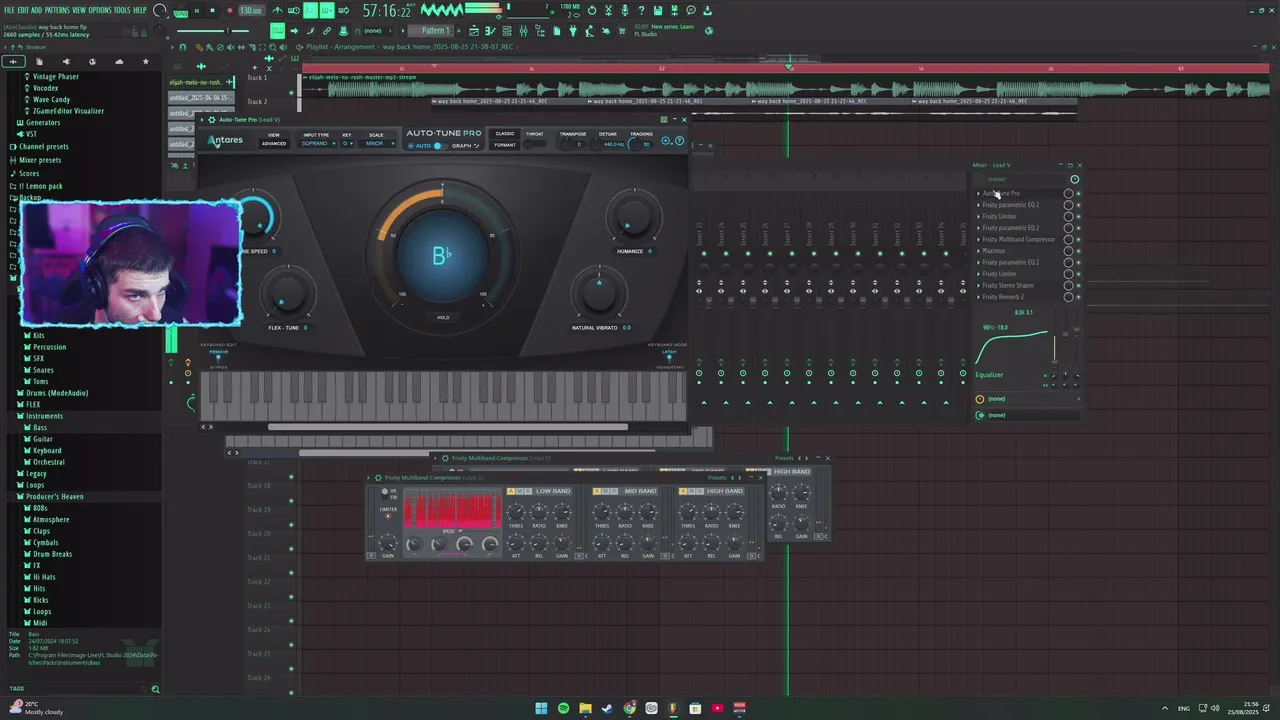Open File Explorer from the taskbar

585,708
